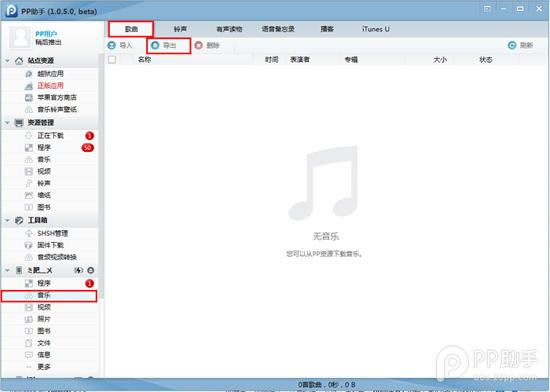Open 照片 photos on the device
The image size is (550, 392).
click(44, 319)
